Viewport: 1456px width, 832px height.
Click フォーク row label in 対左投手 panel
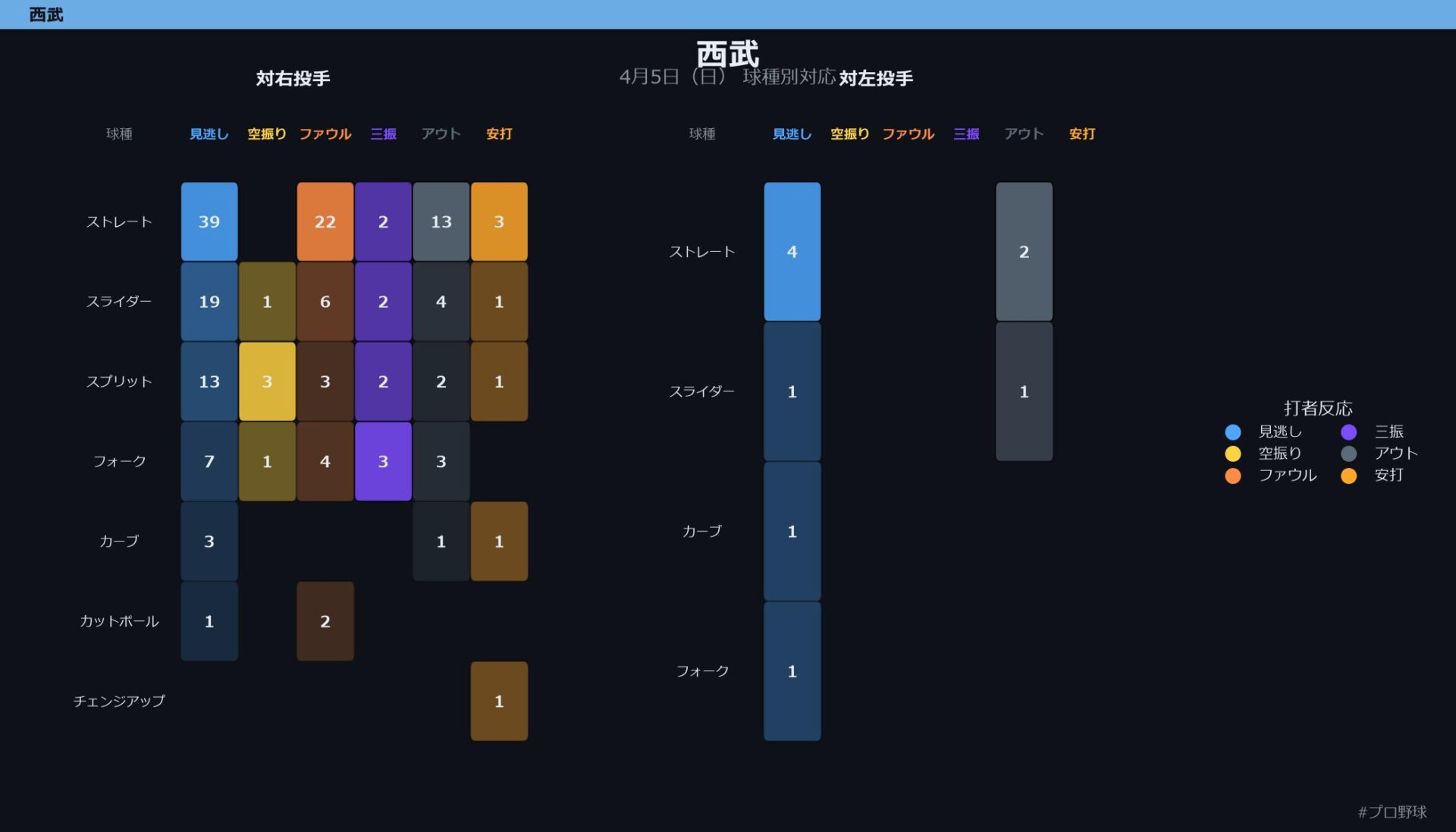(702, 671)
